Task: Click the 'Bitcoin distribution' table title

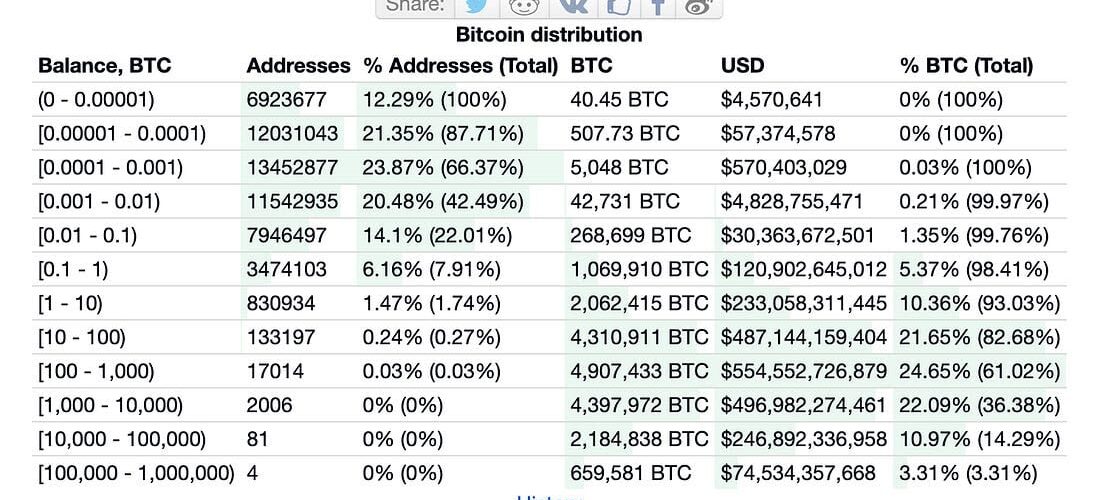Action: click(549, 35)
